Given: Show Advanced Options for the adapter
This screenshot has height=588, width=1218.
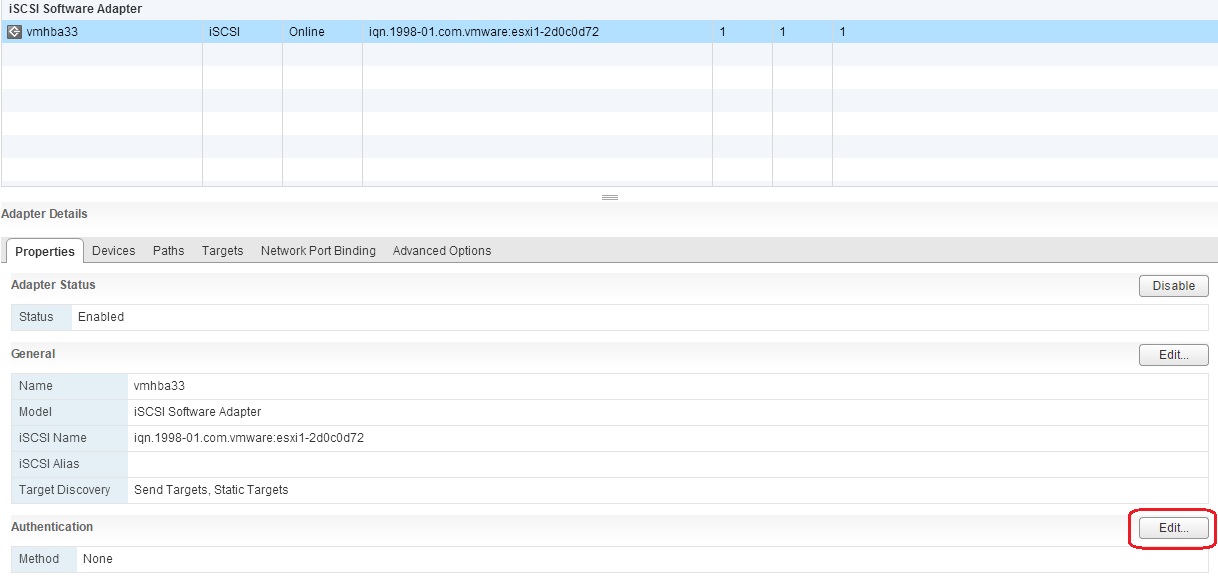Looking at the screenshot, I should pos(441,250).
